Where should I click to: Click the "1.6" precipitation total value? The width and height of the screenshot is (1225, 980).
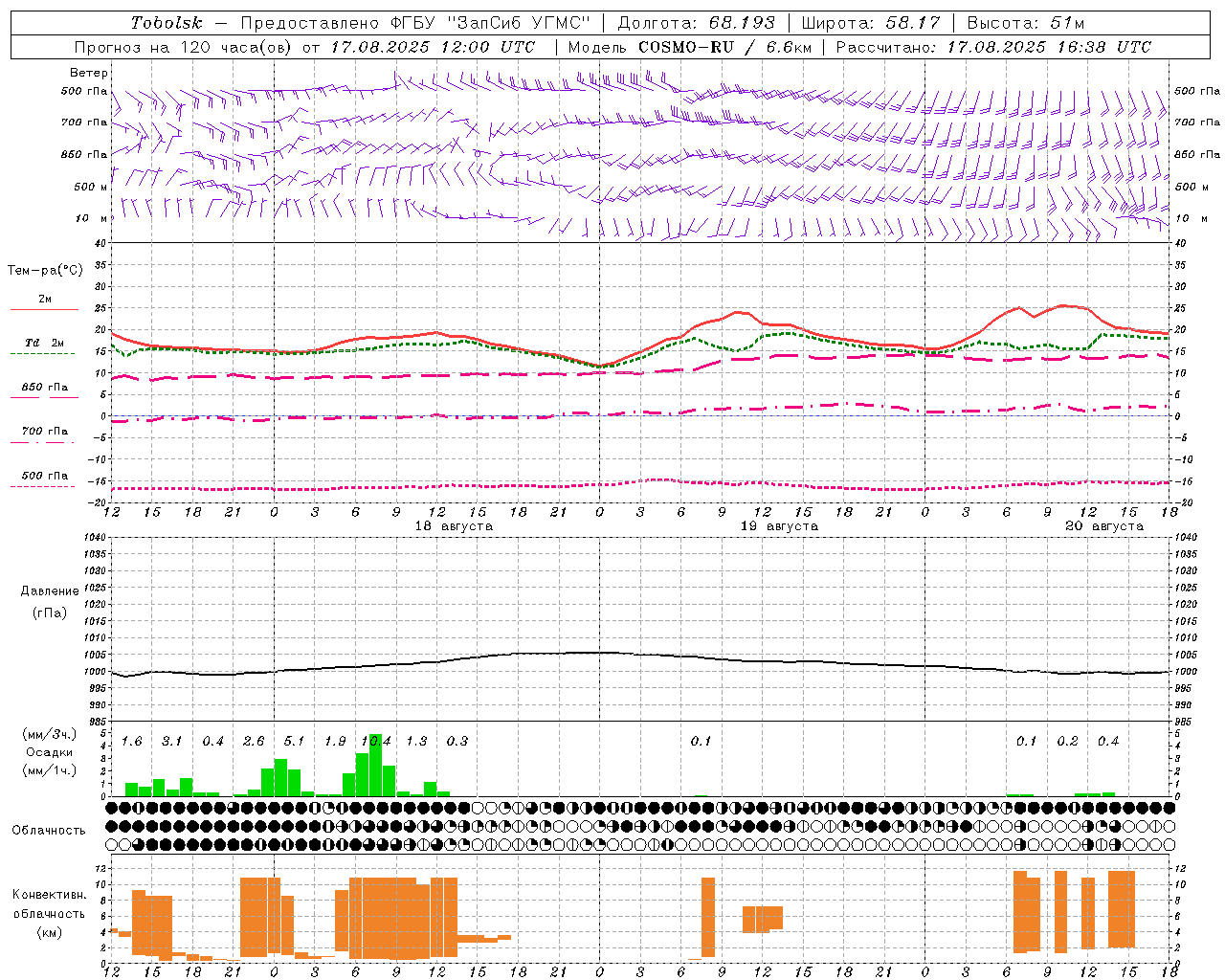click(131, 742)
